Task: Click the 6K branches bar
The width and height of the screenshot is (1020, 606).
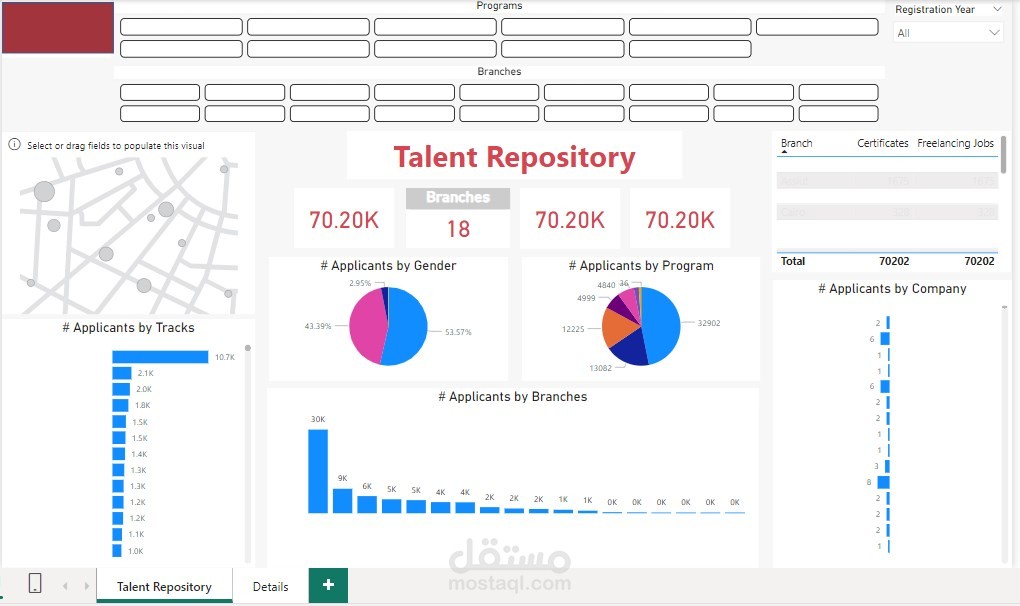Action: tap(367, 505)
